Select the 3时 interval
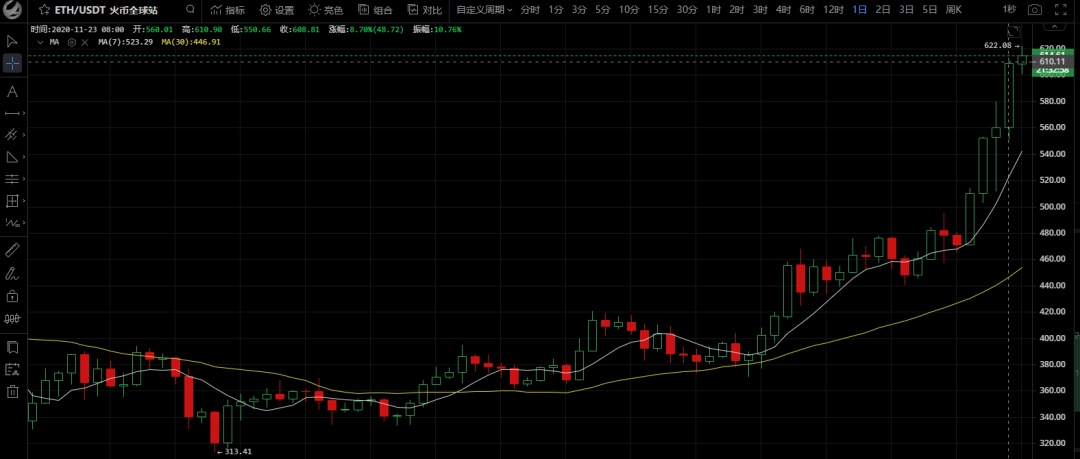 pyautogui.click(x=760, y=10)
